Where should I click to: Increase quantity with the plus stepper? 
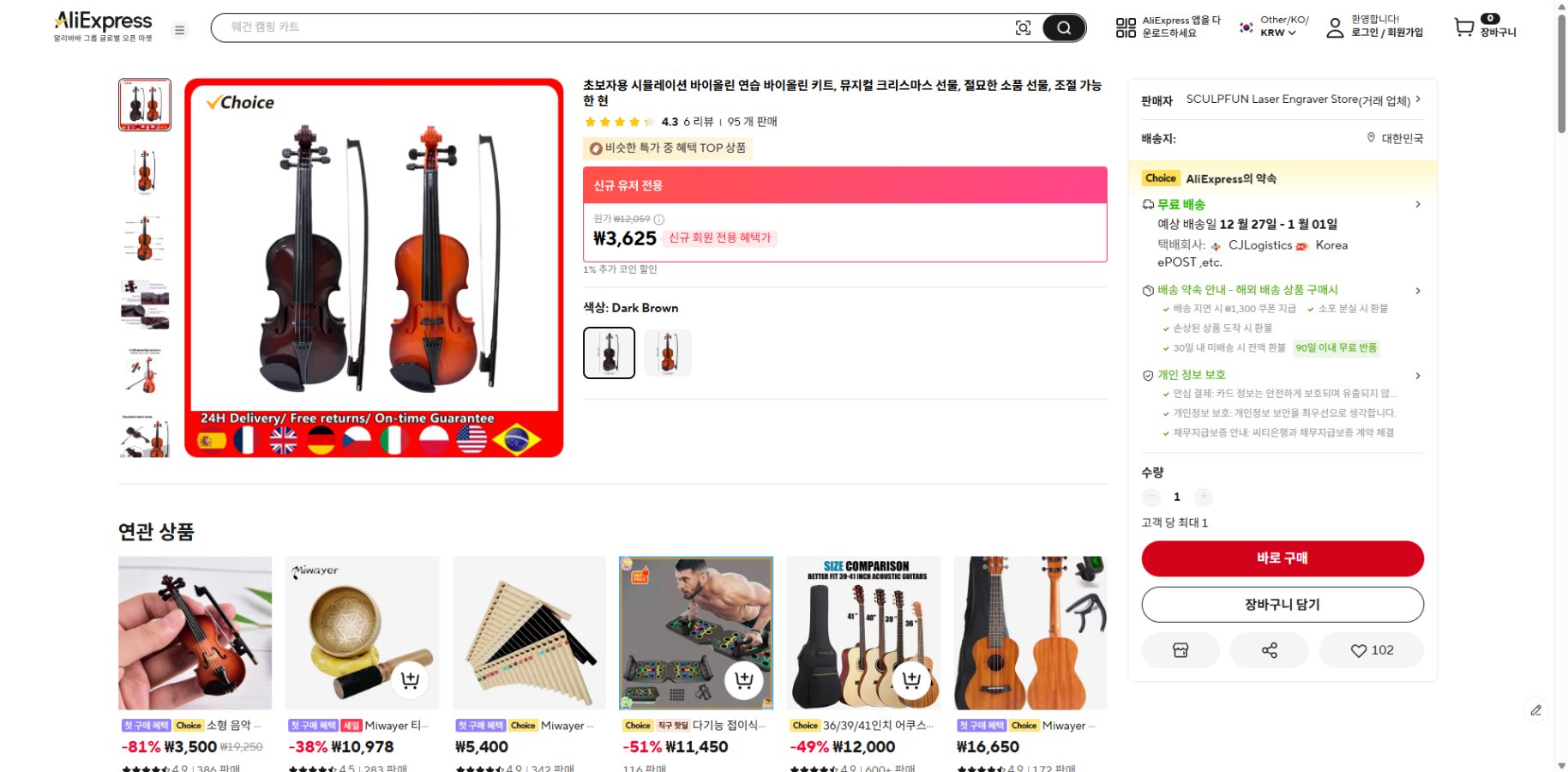(1204, 497)
